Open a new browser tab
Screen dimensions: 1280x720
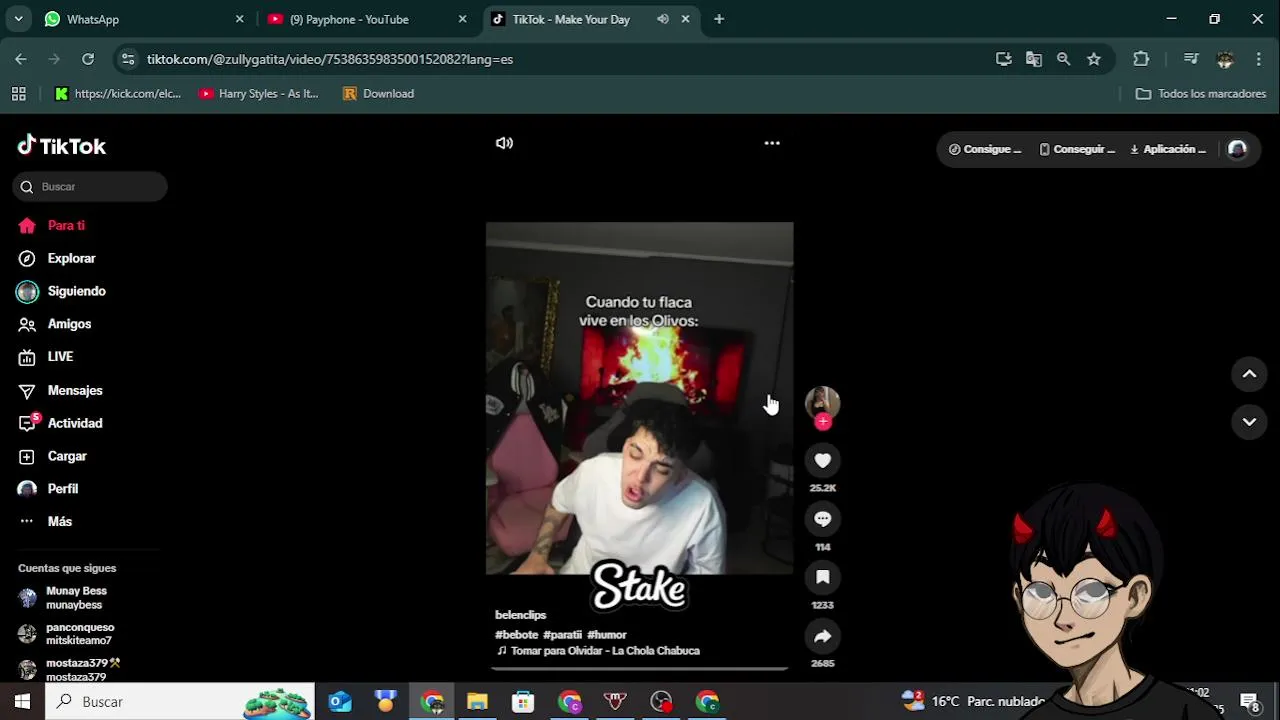coord(719,19)
